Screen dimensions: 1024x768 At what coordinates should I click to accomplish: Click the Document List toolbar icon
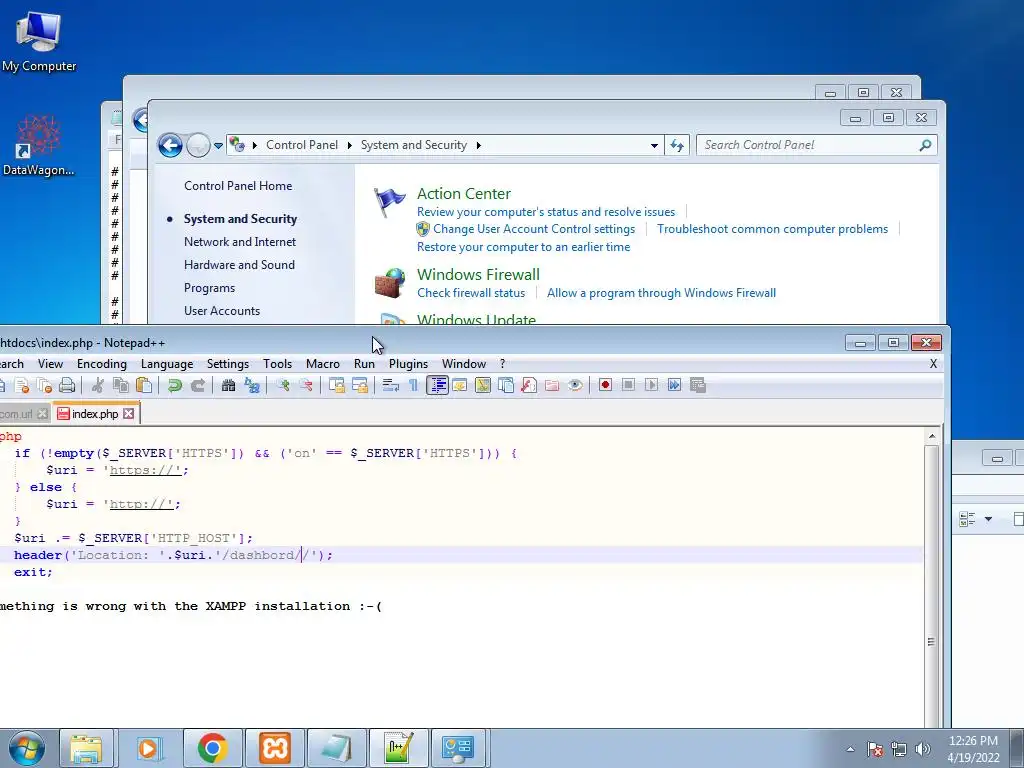506,385
